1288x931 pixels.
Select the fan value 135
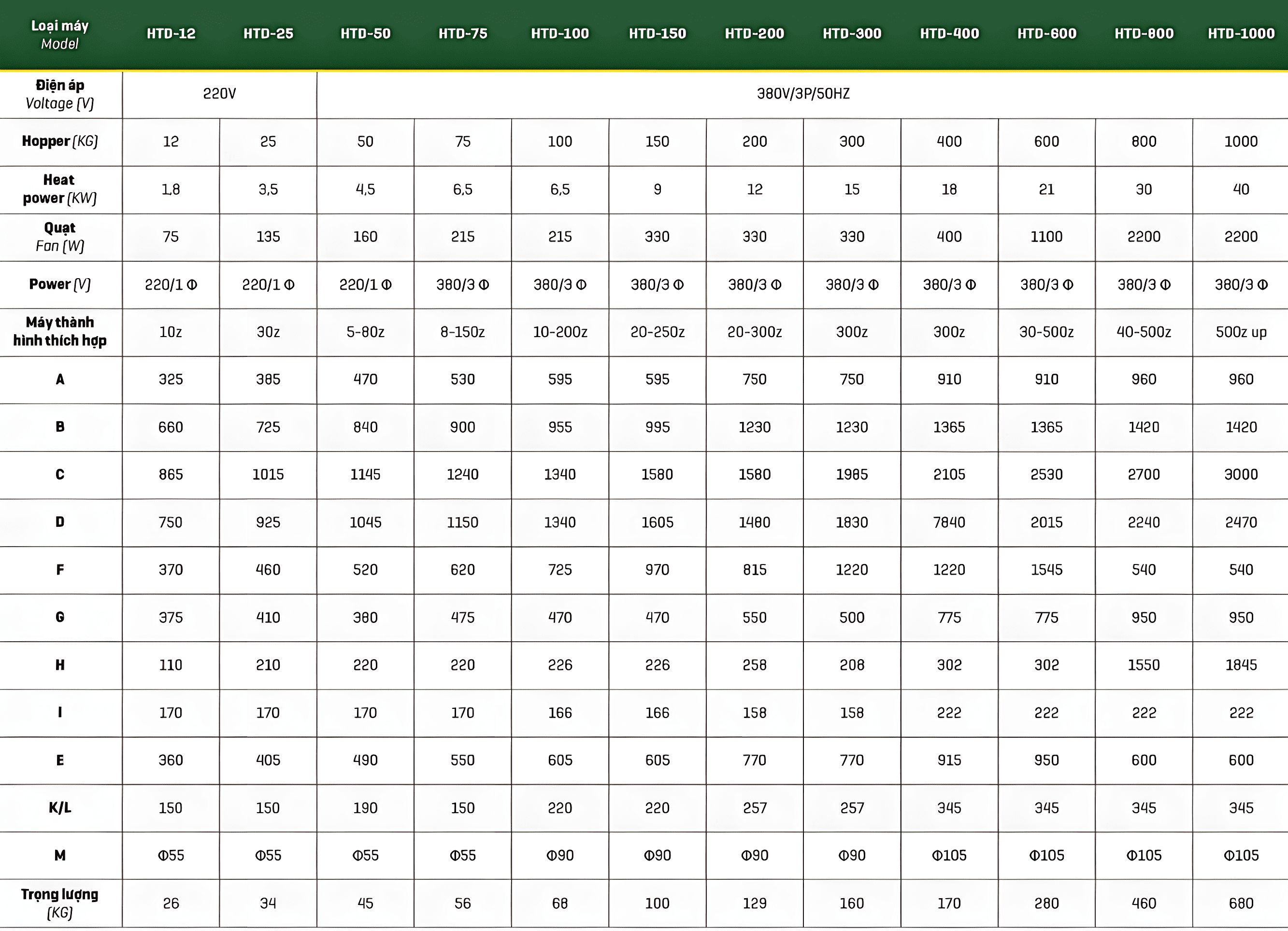click(268, 237)
